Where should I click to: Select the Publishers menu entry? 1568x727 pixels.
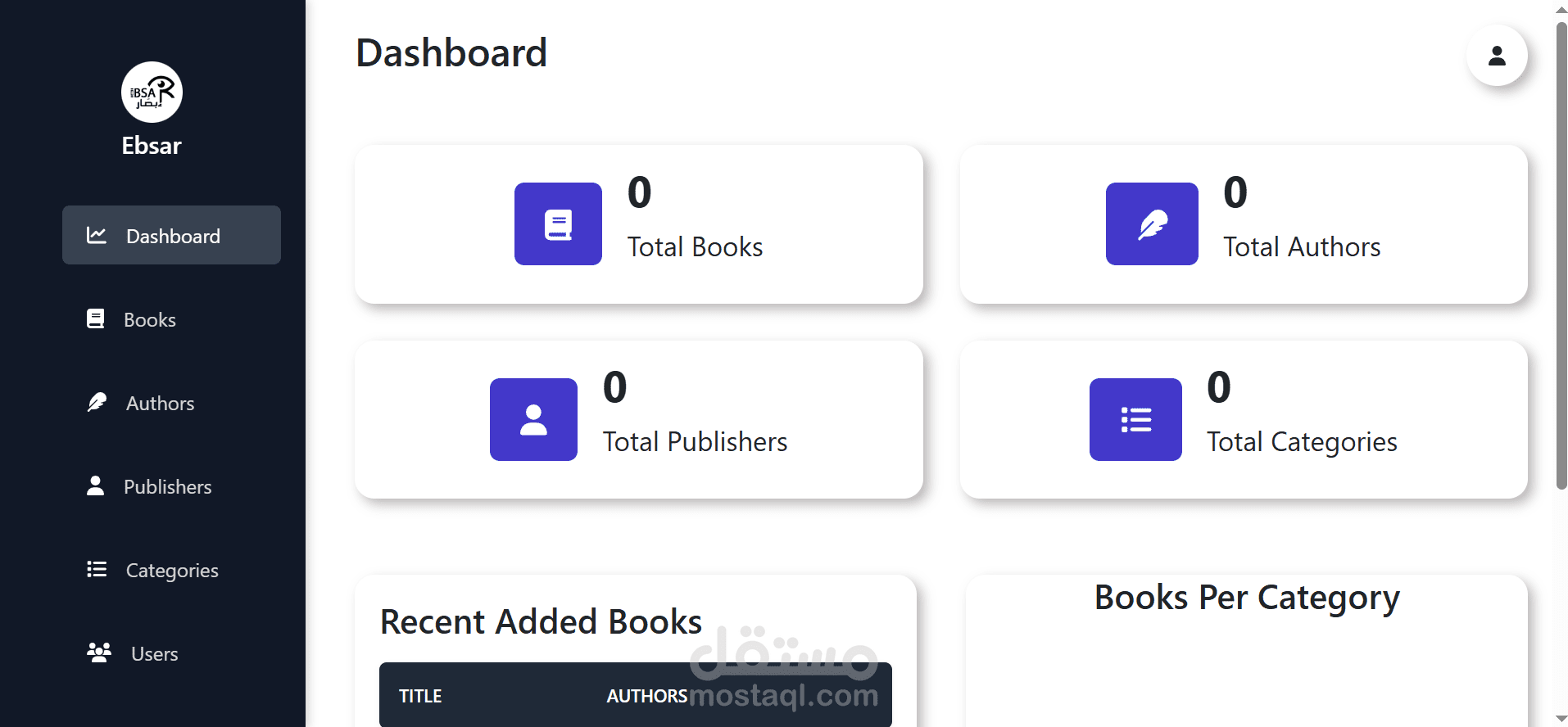point(167,486)
